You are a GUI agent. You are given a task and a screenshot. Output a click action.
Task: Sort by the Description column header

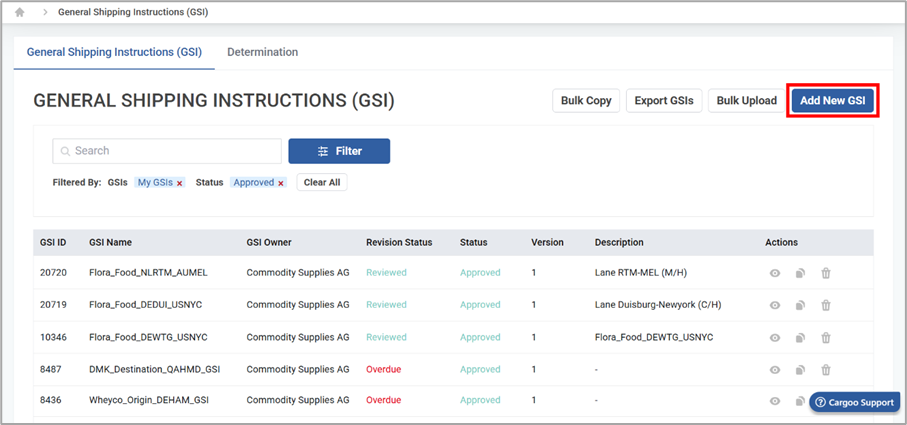(619, 242)
